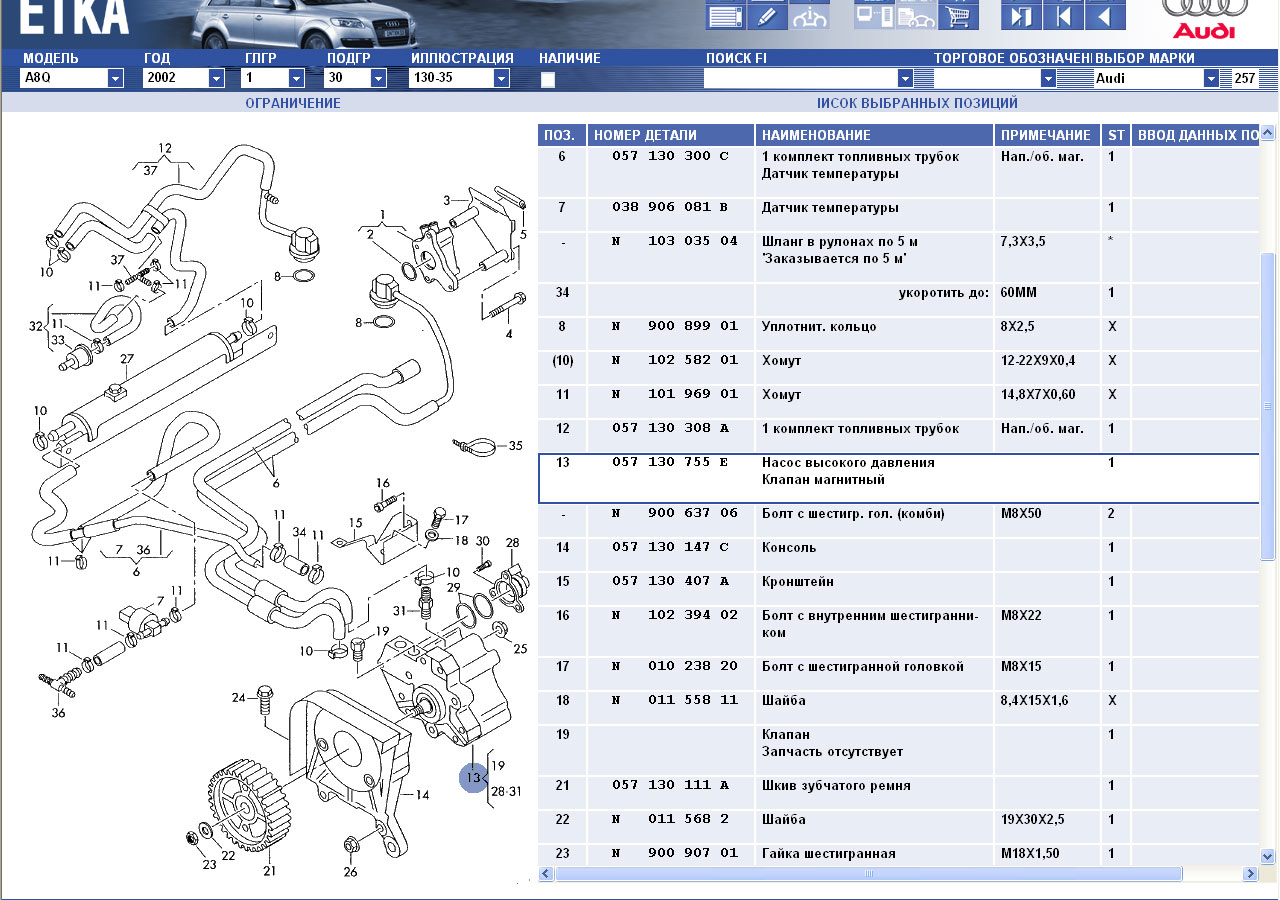Click the pencil edit icon

point(767,16)
